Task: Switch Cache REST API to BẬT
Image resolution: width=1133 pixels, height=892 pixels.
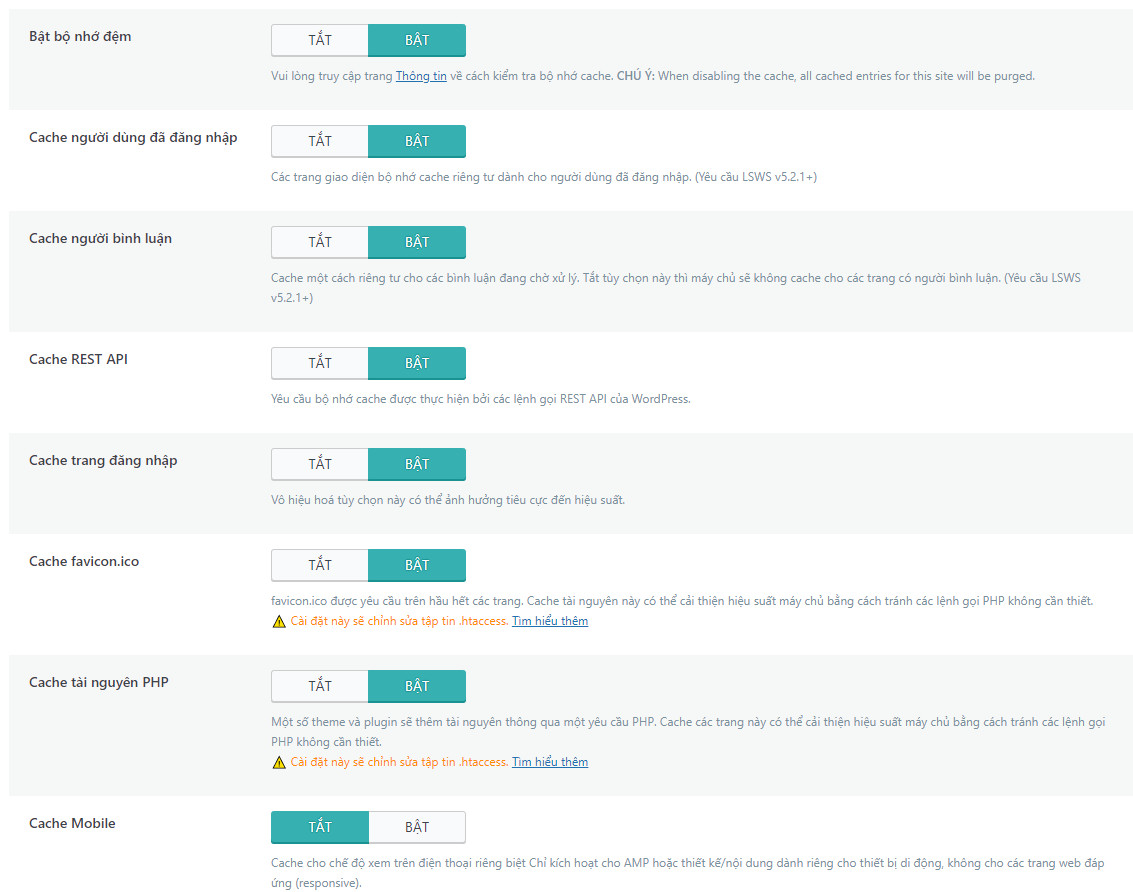Action: tap(417, 363)
